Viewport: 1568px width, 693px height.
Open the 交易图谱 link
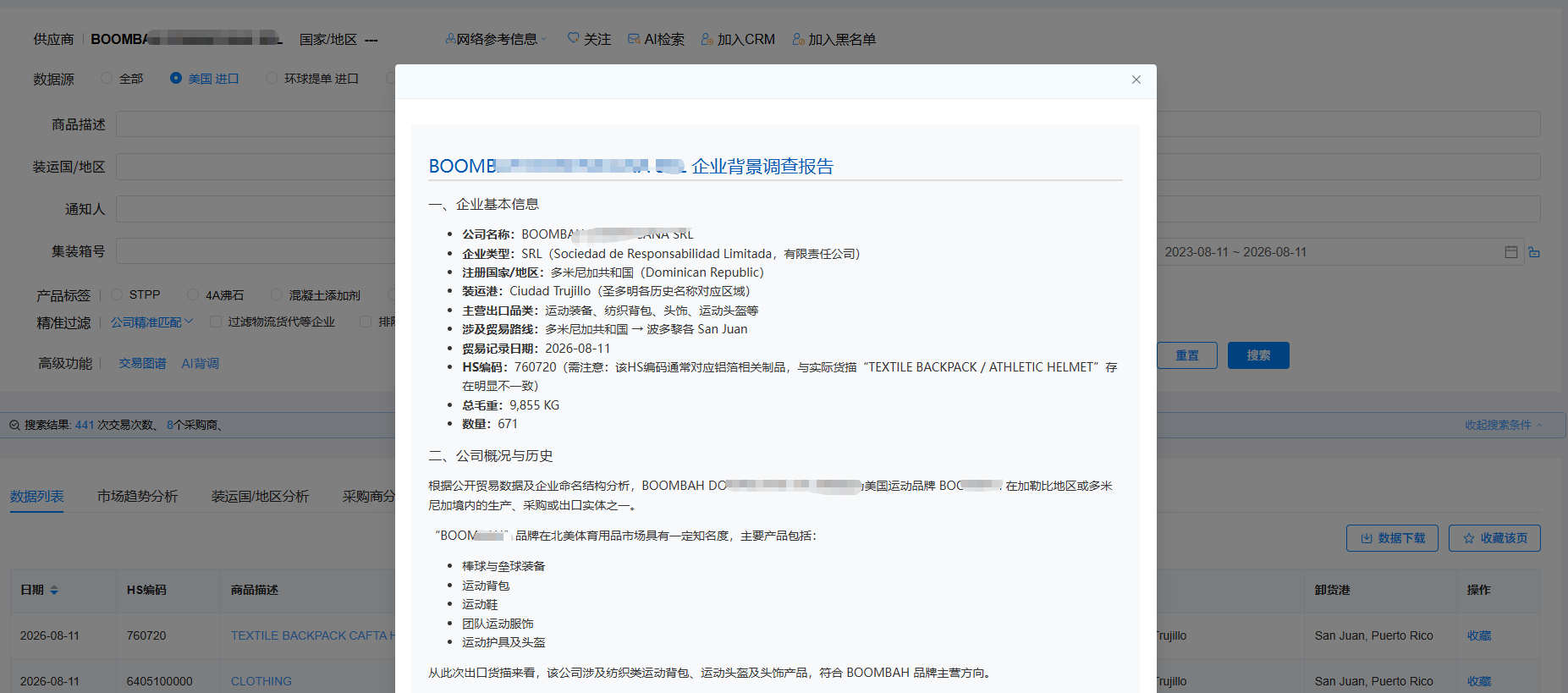tap(142, 363)
